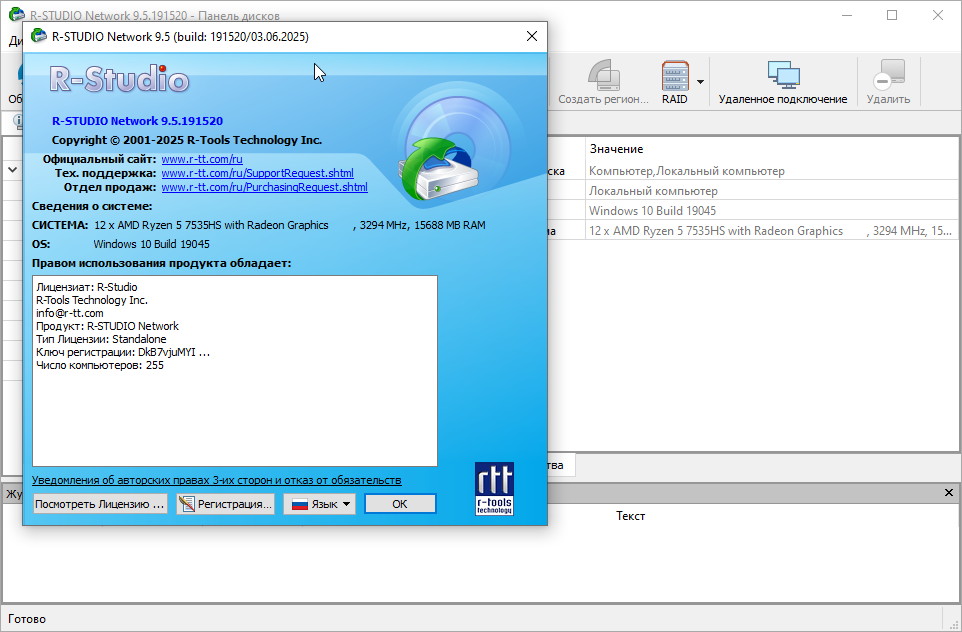Click the Посмотреть Лицензию button
The image size is (962, 632).
(100, 504)
